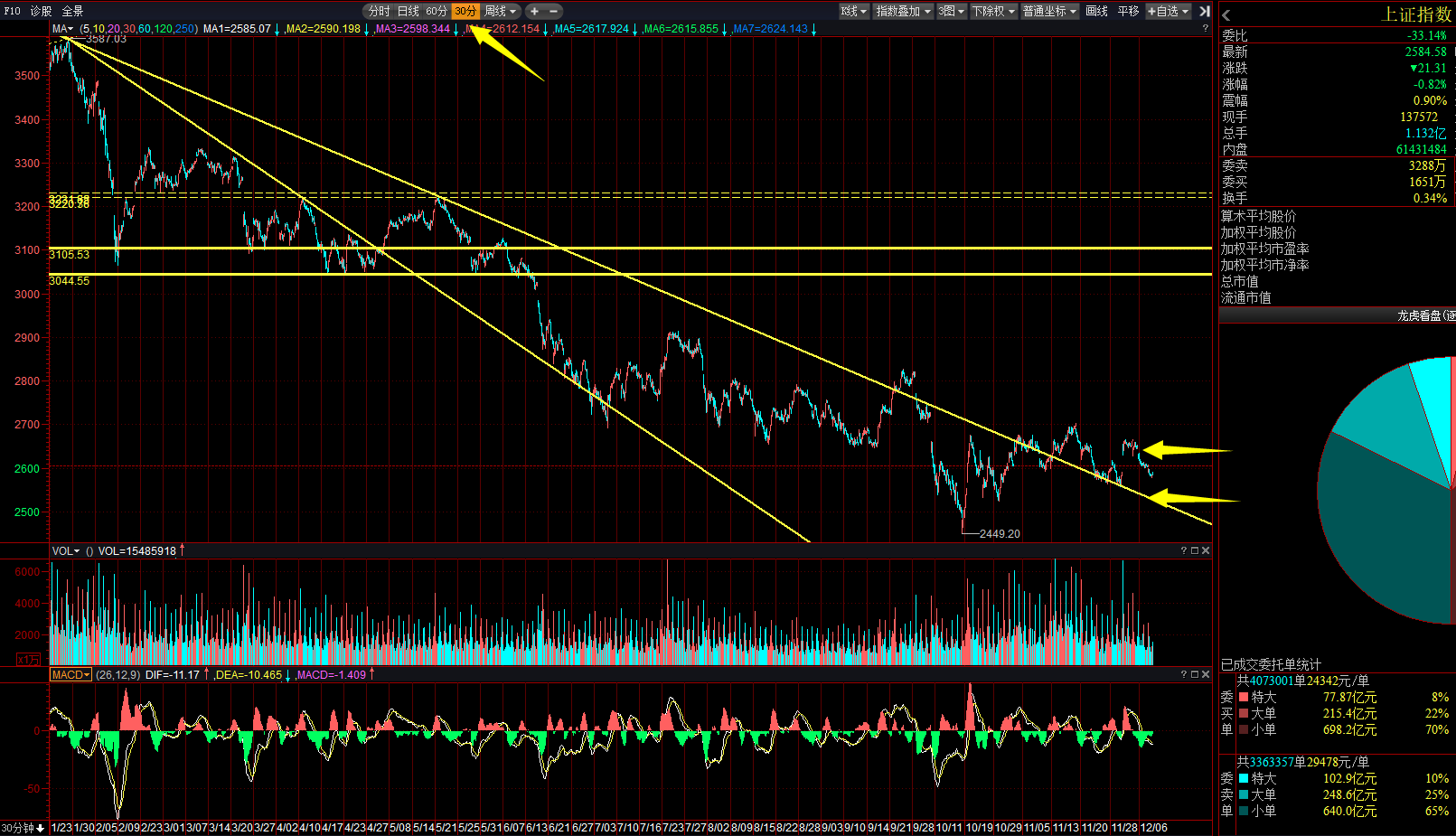Open the 诊股 menu item
Image resolution: width=1456 pixels, height=836 pixels.
41,11
